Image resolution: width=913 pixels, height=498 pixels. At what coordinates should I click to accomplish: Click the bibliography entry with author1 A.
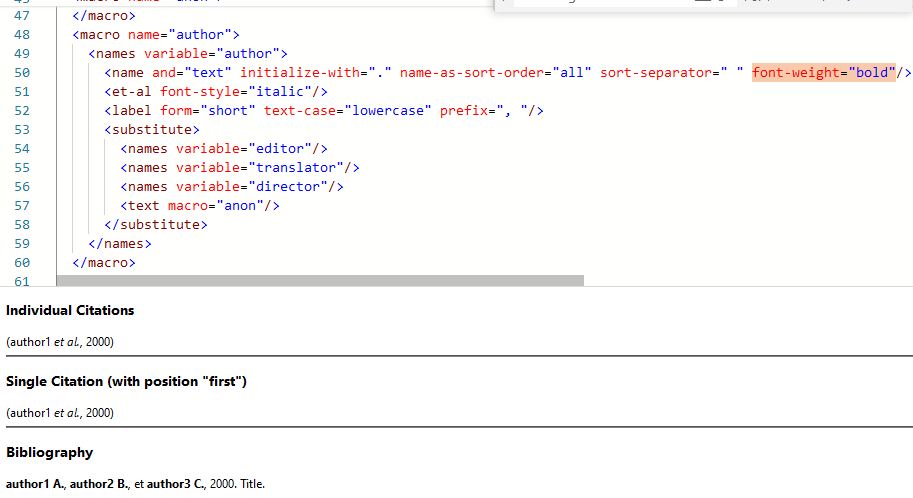coord(135,484)
